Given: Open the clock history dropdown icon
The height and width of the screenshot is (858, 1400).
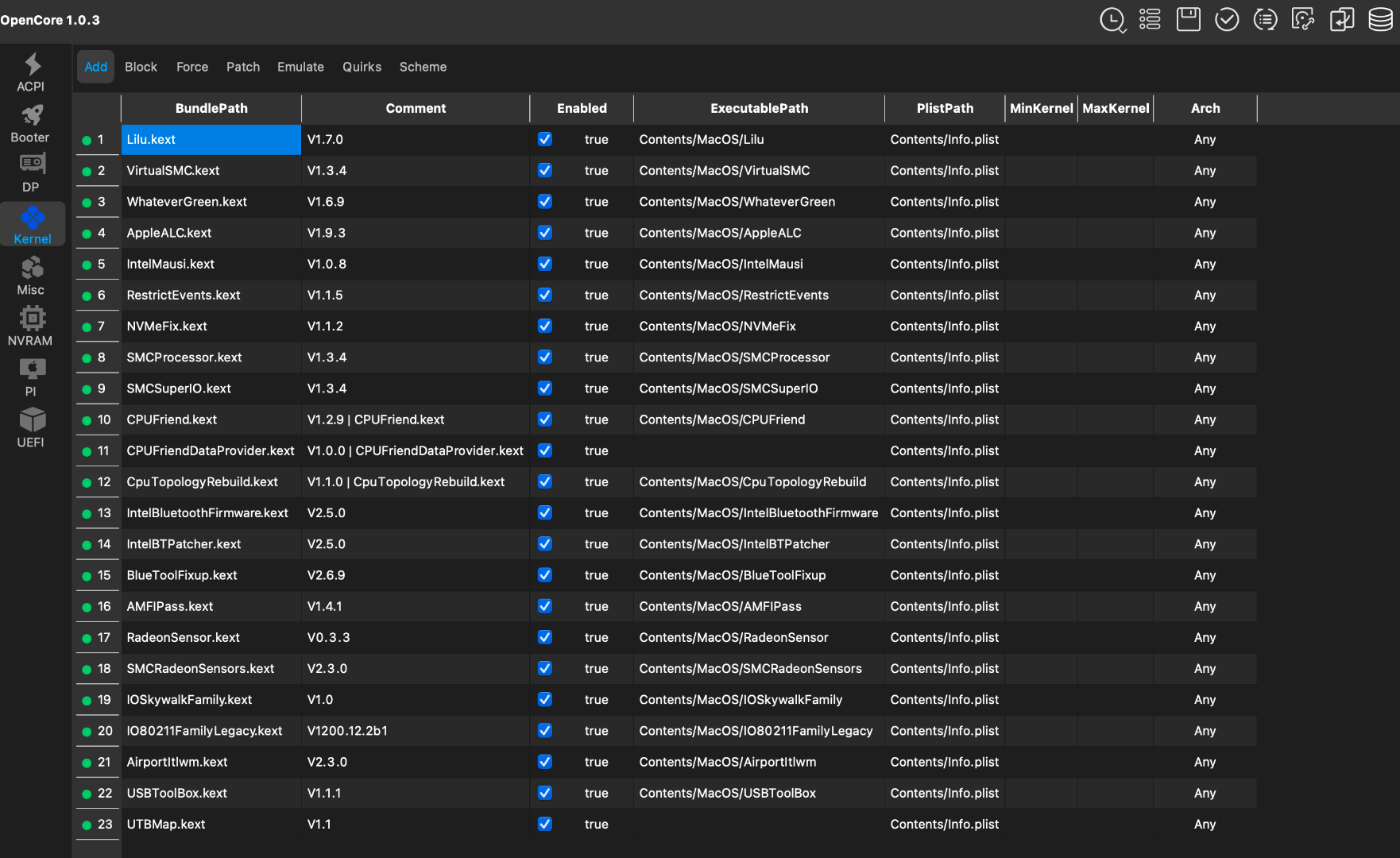Looking at the screenshot, I should [x=1112, y=20].
